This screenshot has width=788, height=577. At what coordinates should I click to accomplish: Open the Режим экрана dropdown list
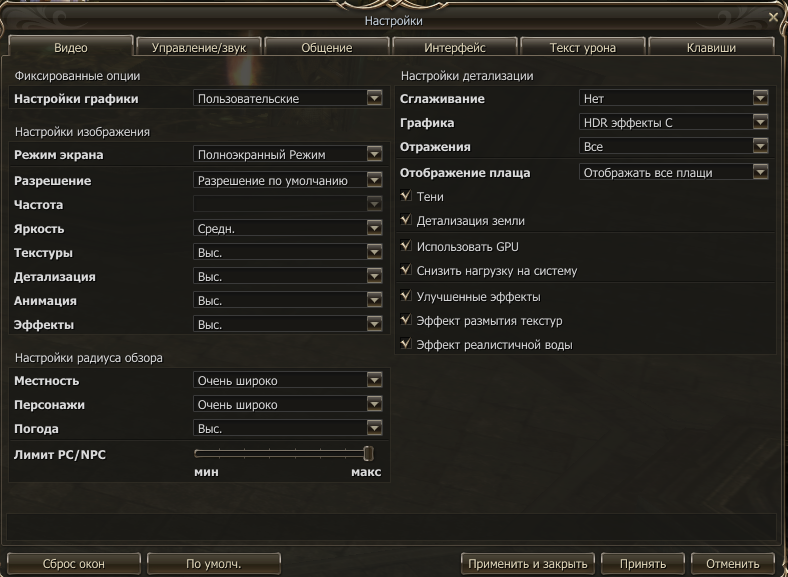click(x=287, y=154)
